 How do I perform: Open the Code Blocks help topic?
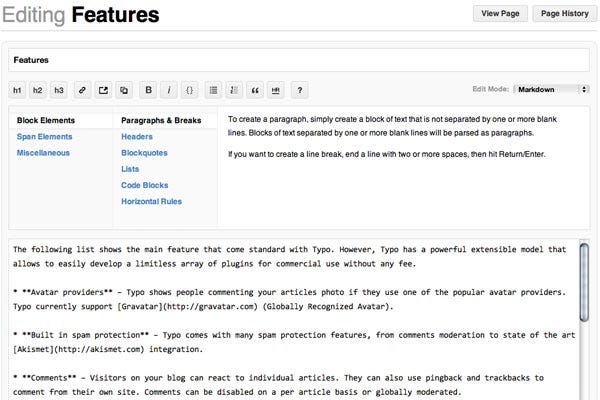(x=145, y=185)
